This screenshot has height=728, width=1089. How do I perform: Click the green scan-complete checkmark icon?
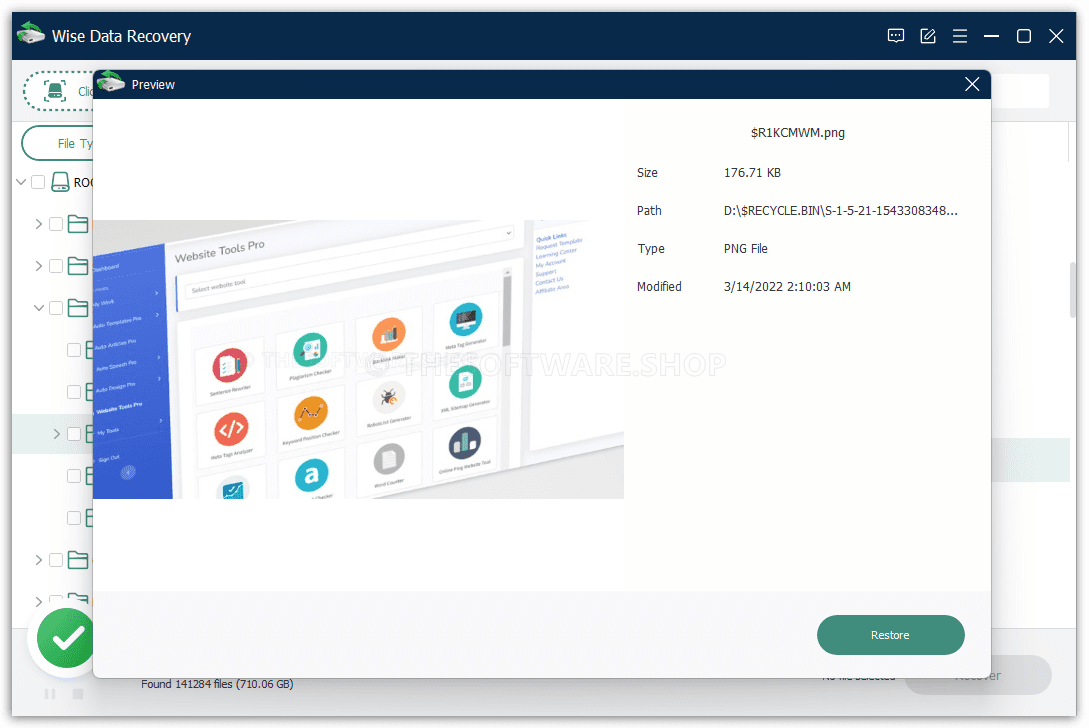point(65,638)
